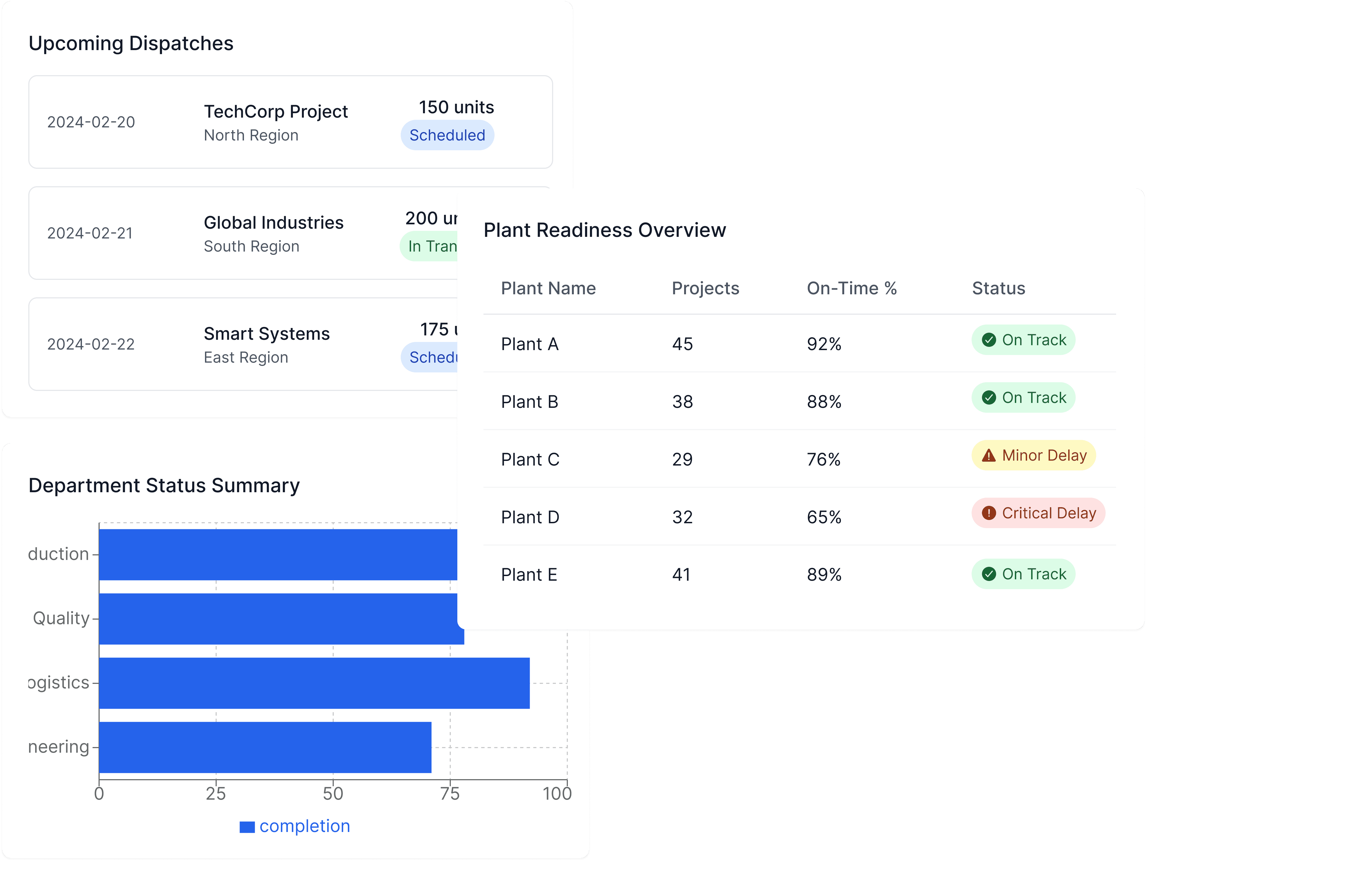Click the exclamation icon on Critical Delay badge
This screenshot has width=1372, height=869.
pyautogui.click(x=989, y=513)
